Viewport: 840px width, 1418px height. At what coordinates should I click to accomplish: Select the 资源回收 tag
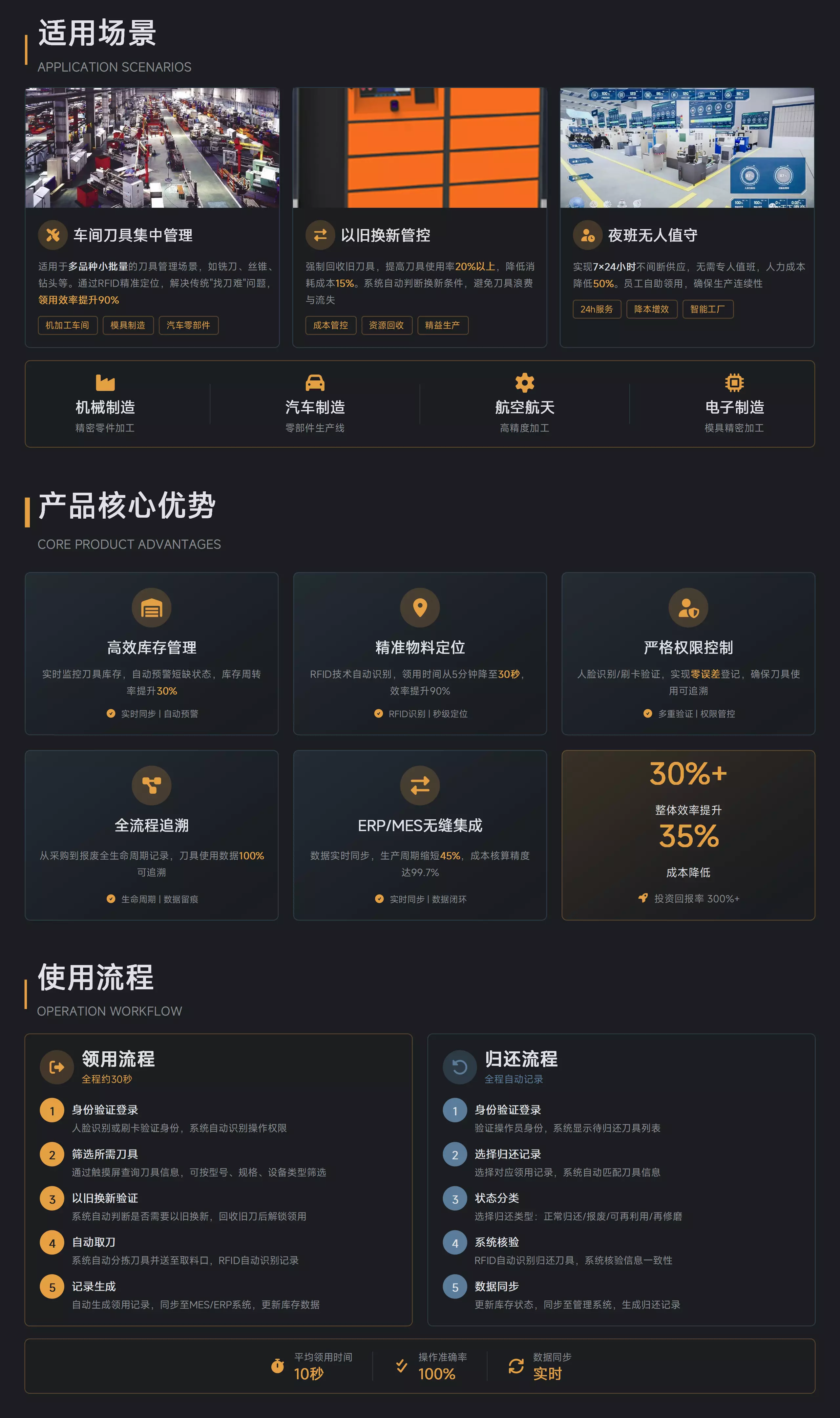click(x=387, y=326)
